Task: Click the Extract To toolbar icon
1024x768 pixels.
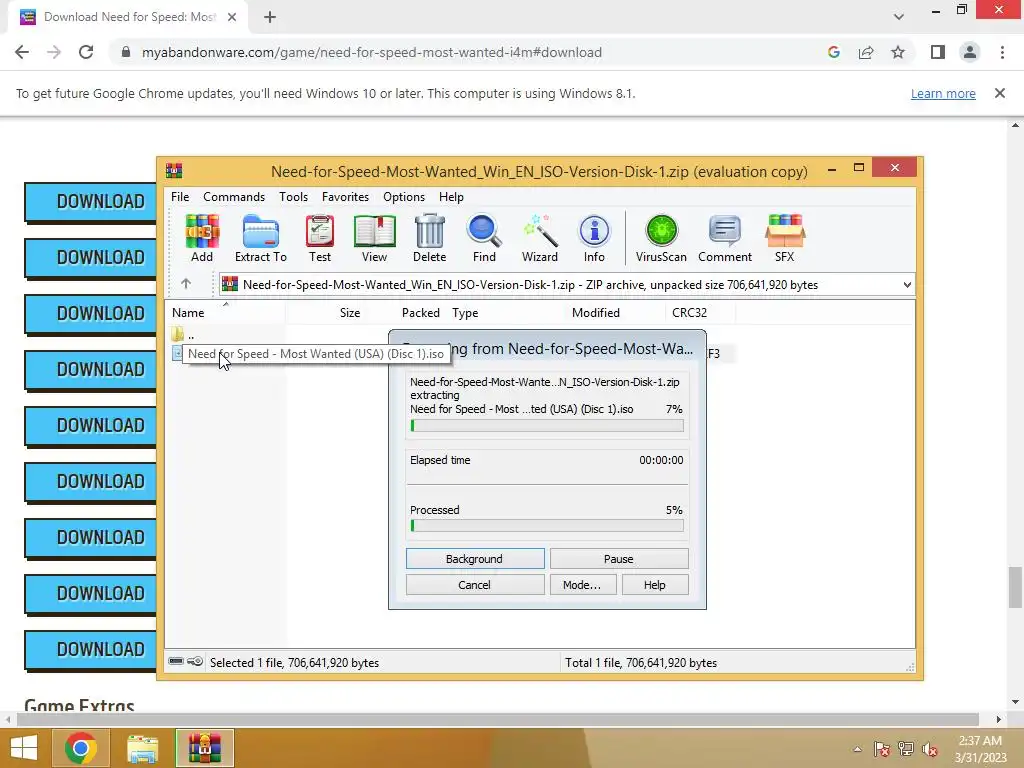Action: point(261,238)
